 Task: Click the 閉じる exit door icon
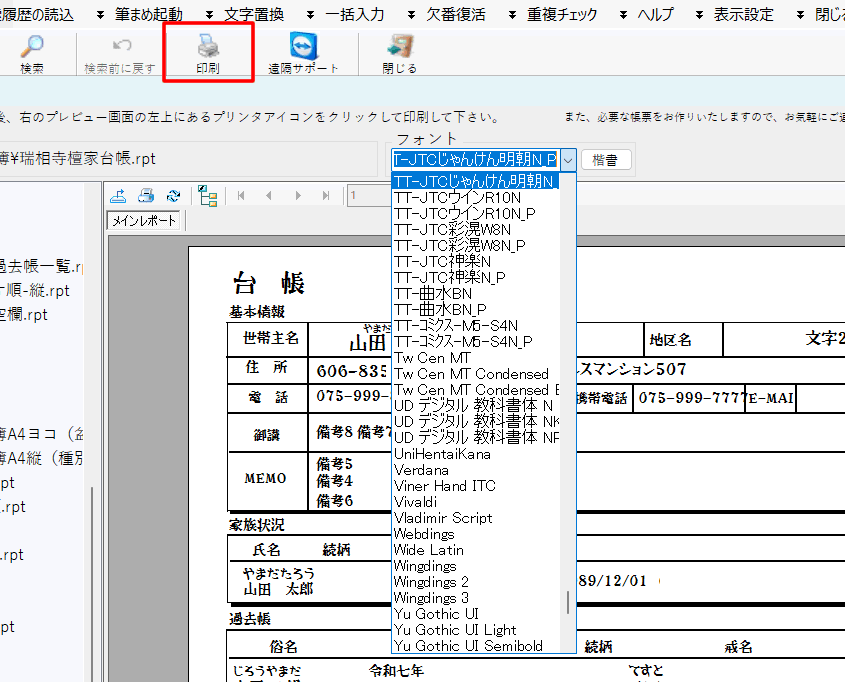(x=399, y=48)
